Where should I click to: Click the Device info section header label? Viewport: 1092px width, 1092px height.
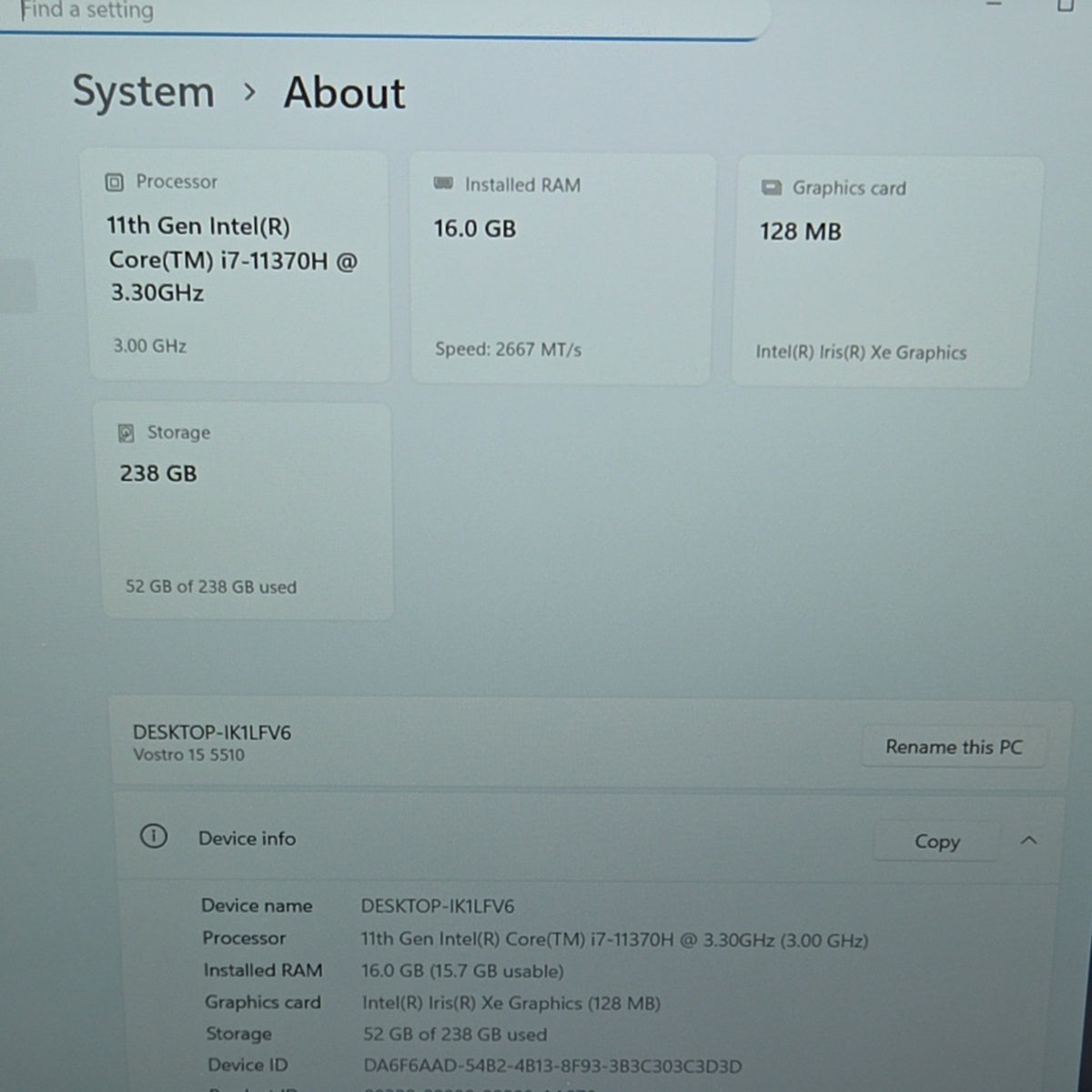[x=247, y=838]
